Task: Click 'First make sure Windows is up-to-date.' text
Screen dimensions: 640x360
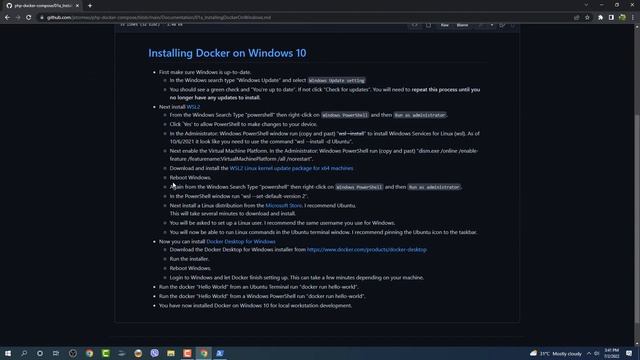Action: (205, 72)
